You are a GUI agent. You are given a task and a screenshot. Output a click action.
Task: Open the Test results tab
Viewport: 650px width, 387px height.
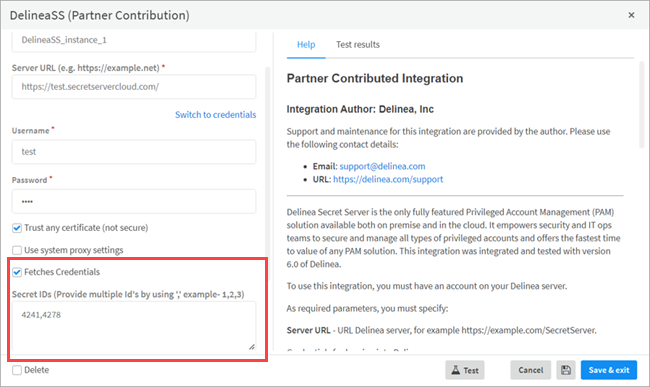pos(358,45)
